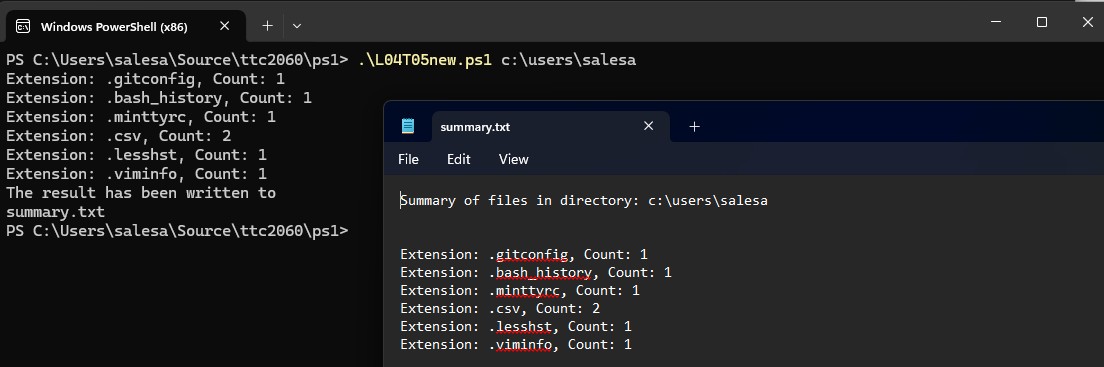
Task: Minimize the Windows Terminal window
Action: 995,23
